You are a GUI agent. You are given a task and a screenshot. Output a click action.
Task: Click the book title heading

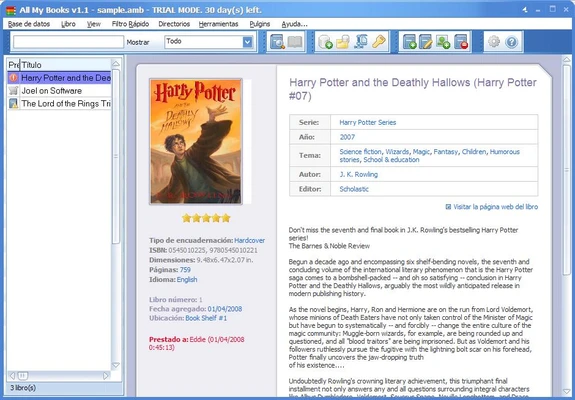[413, 89]
